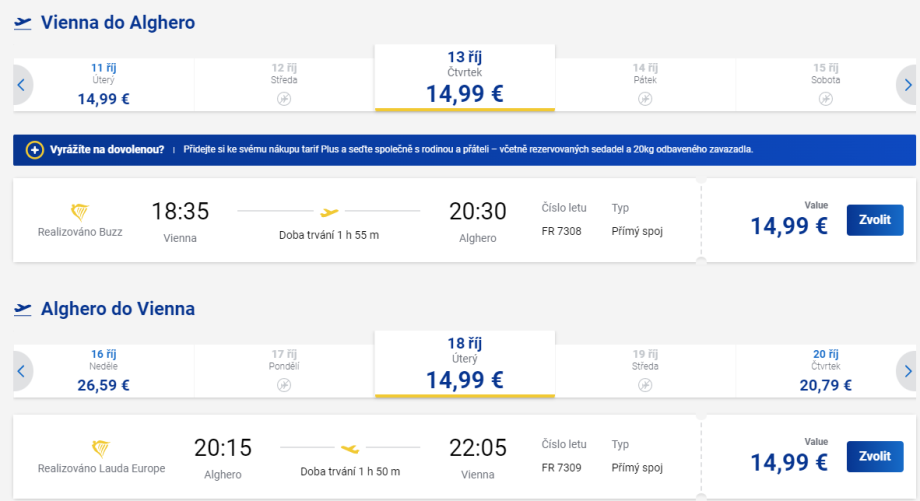Click the no-flight icon under 12 říj Středa
This screenshot has width=920, height=501.
pos(284,99)
